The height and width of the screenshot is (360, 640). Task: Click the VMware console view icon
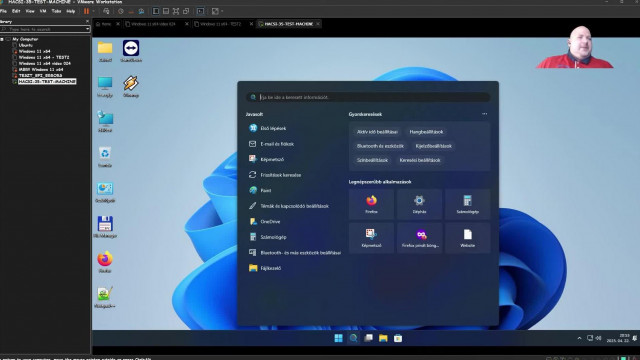[x=200, y=11]
